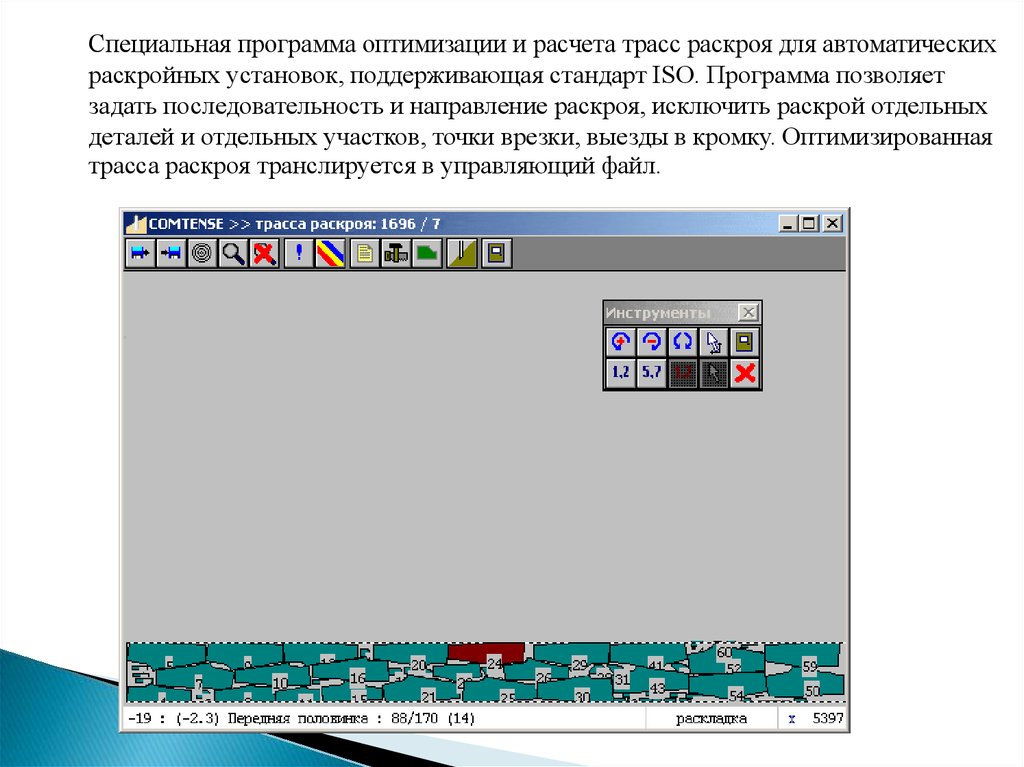
Task: Close the Инструменты floating panel
Action: click(748, 312)
